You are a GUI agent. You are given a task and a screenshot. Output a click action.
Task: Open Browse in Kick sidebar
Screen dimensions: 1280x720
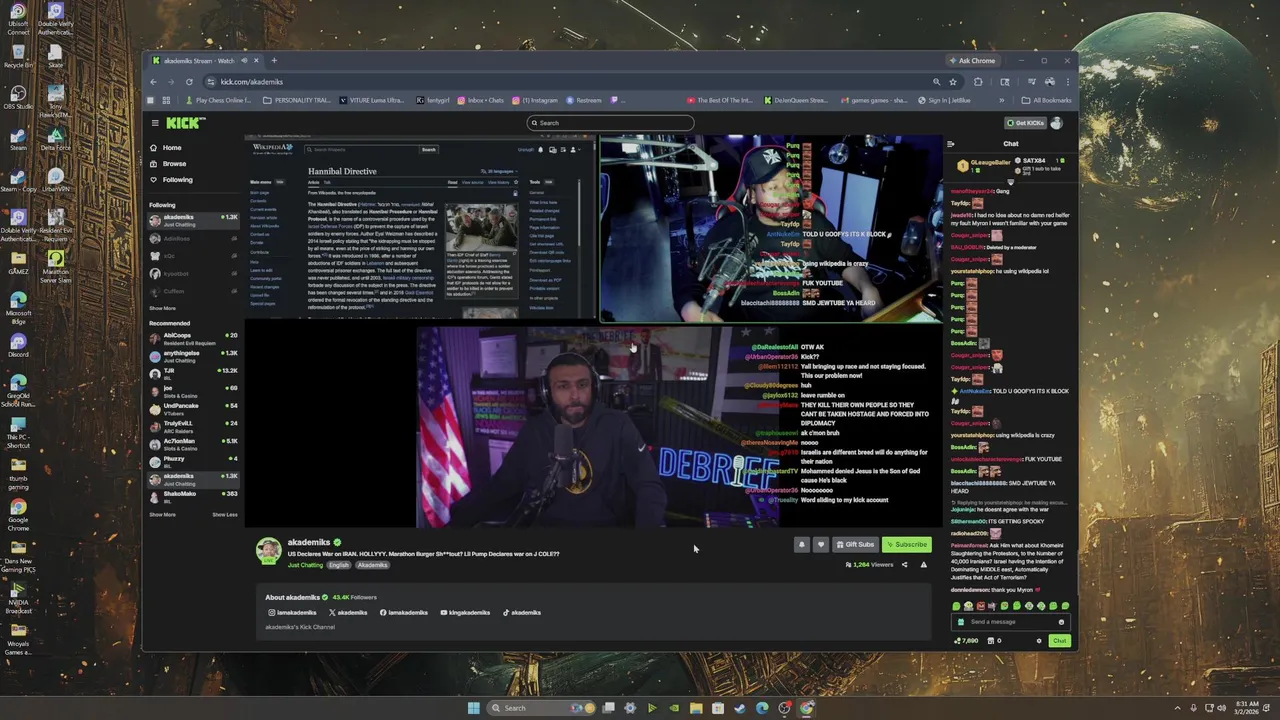(x=167, y=164)
